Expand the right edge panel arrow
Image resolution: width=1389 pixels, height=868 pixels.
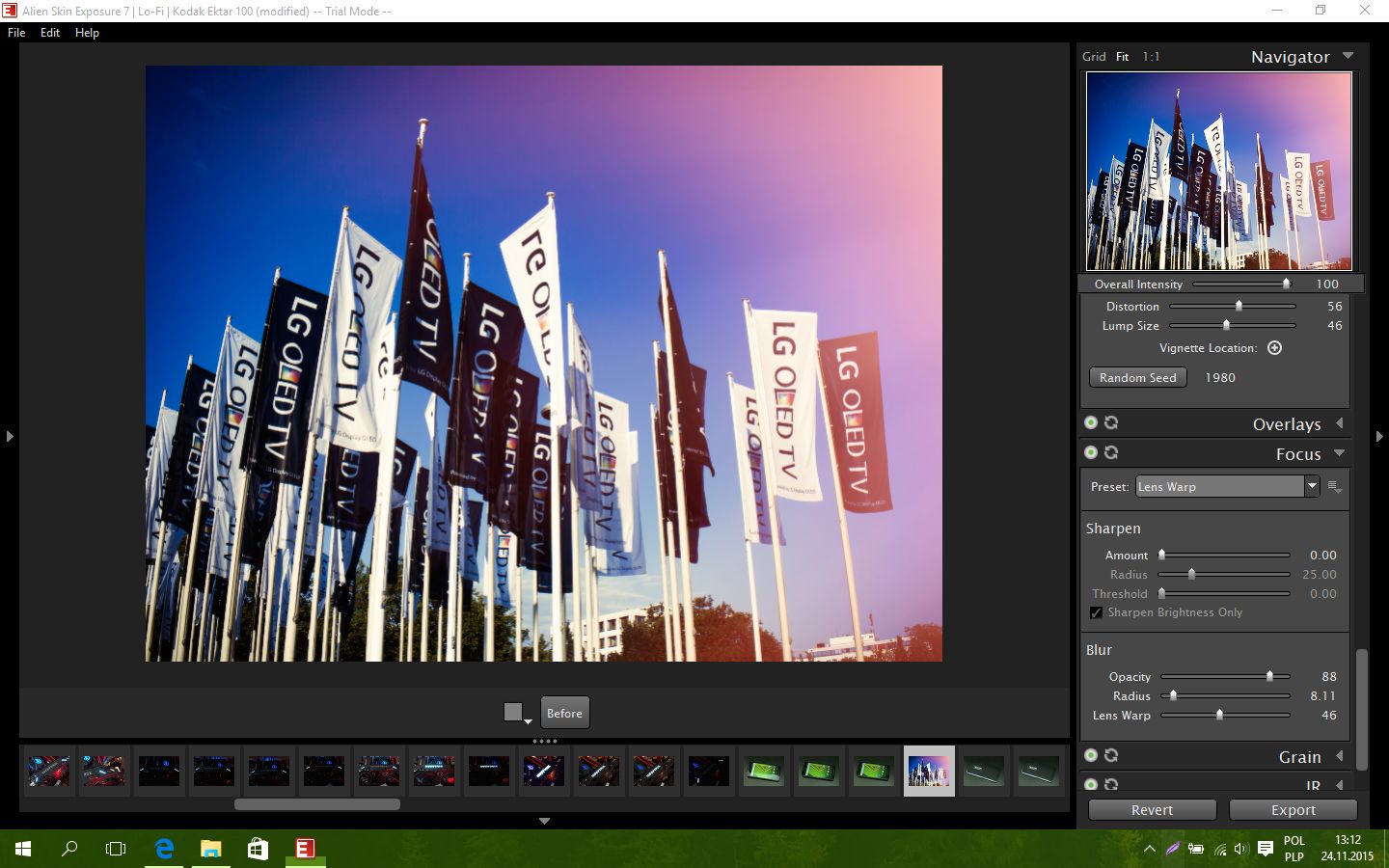[1379, 437]
